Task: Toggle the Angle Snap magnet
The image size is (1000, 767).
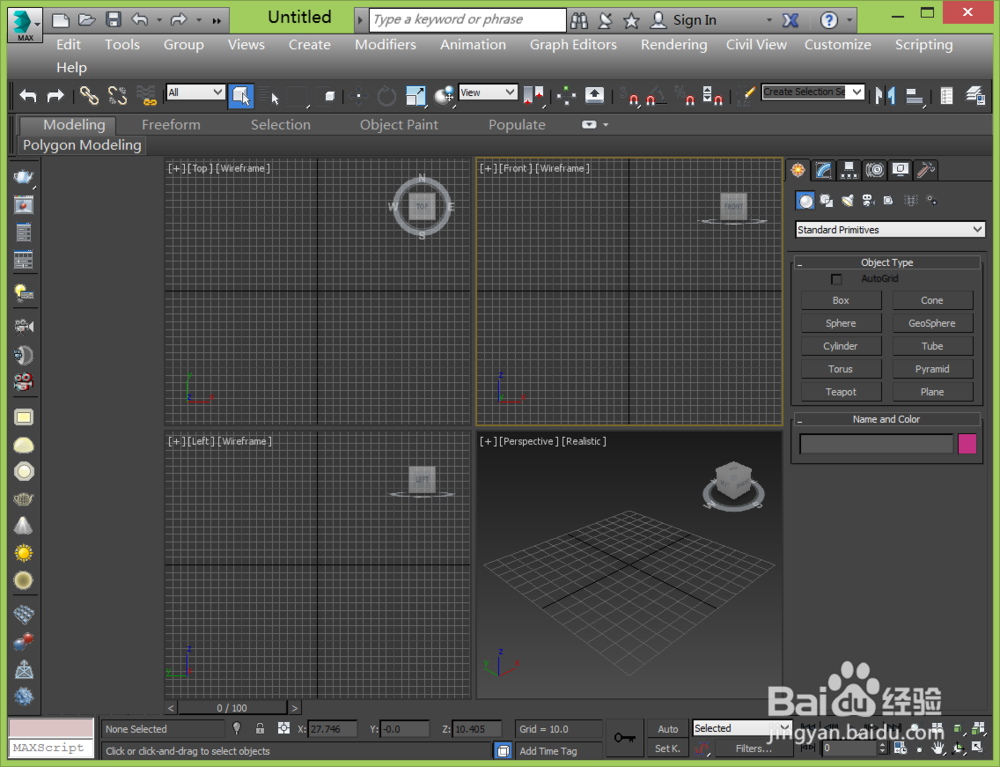Action: [x=656, y=96]
